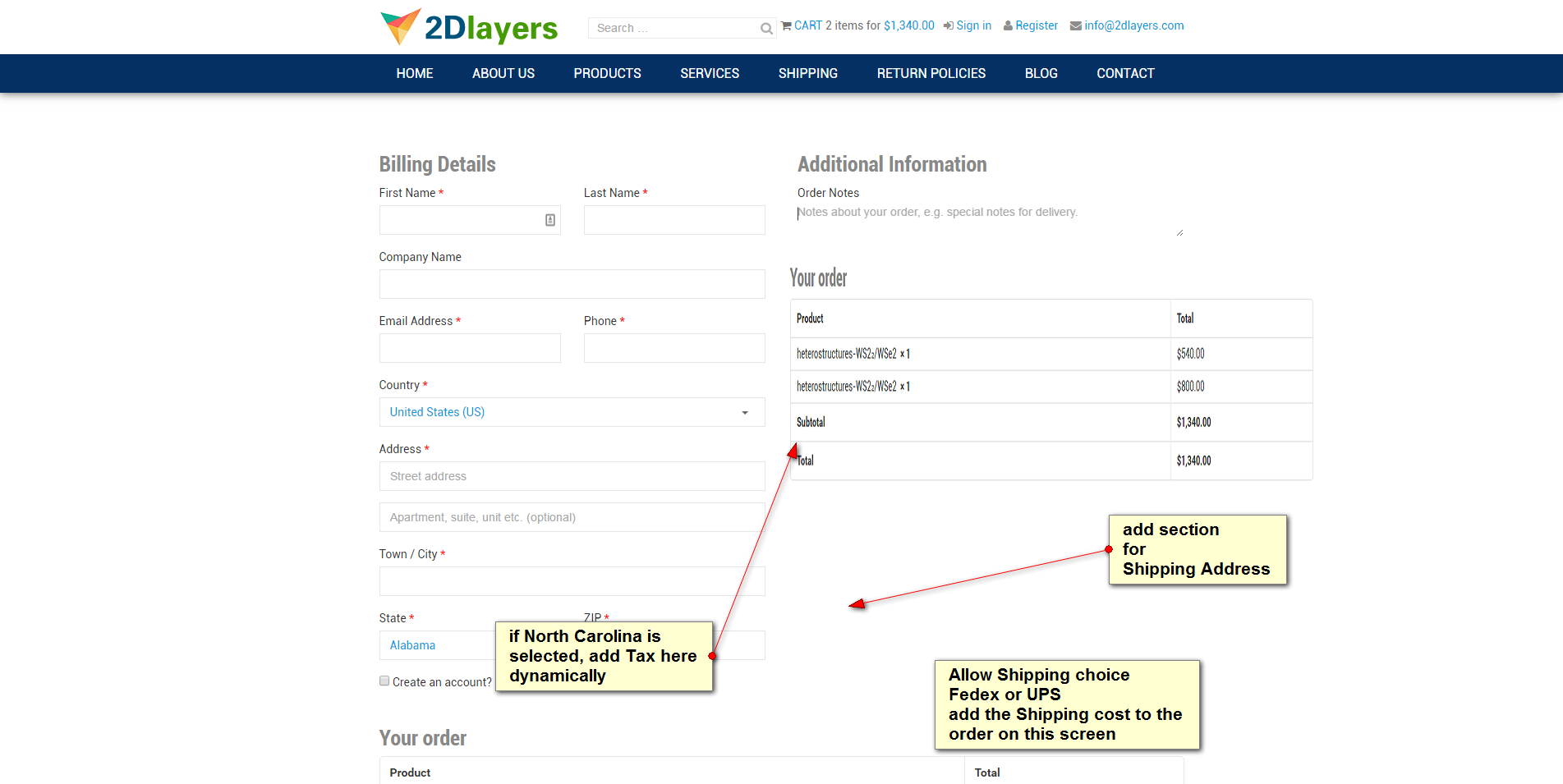Click the Billing Details heading

(x=437, y=164)
